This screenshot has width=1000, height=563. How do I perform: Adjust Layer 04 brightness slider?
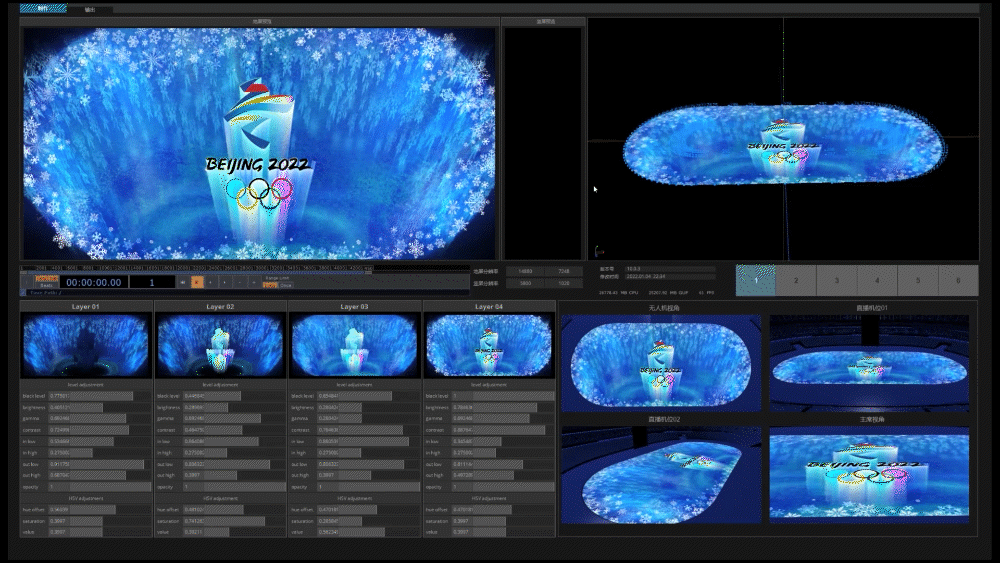click(x=503, y=407)
